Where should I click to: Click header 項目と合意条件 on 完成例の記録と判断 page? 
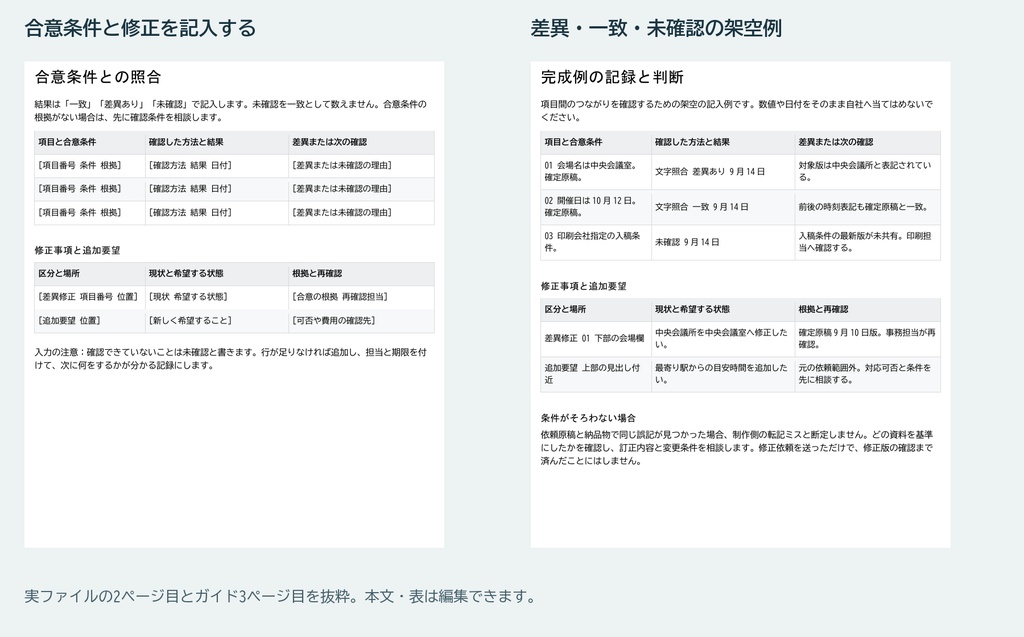[x=596, y=142]
